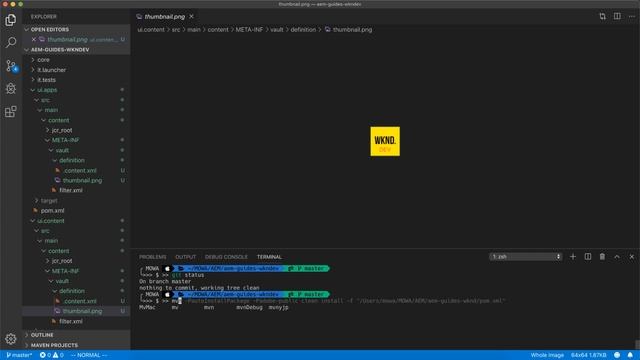Open notifications bell in status bar

pyautogui.click(x=630, y=355)
